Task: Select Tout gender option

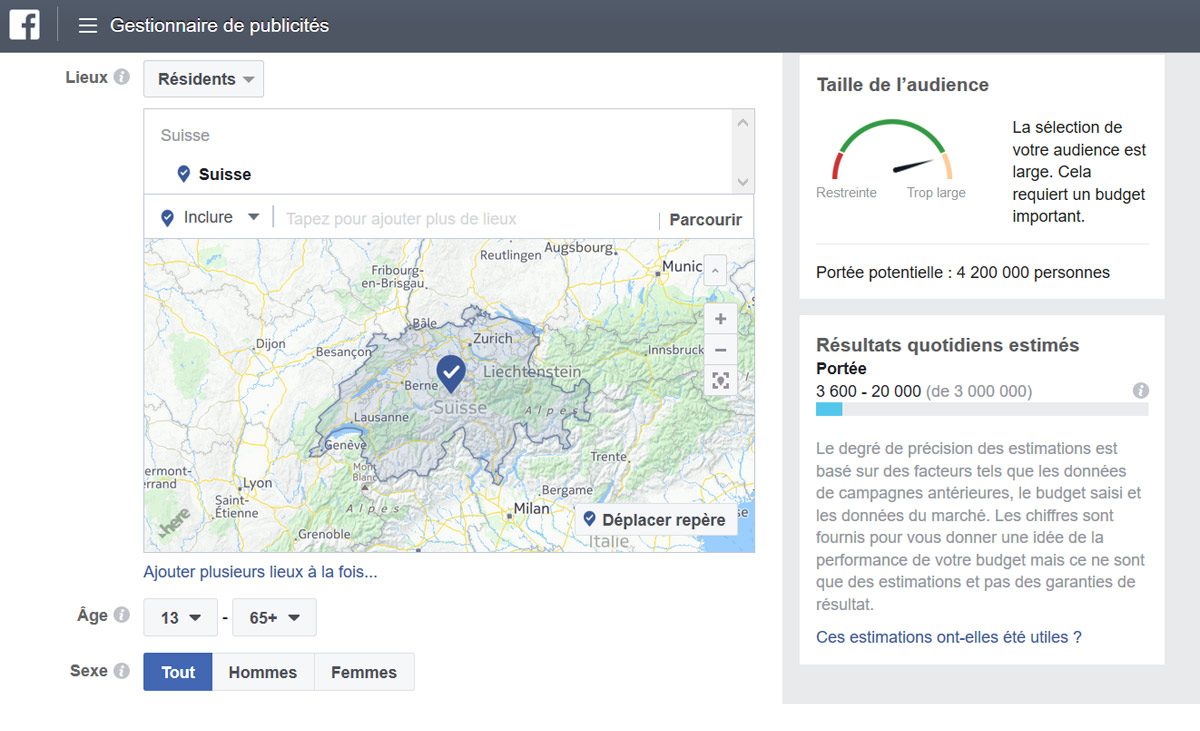Action: (x=178, y=672)
